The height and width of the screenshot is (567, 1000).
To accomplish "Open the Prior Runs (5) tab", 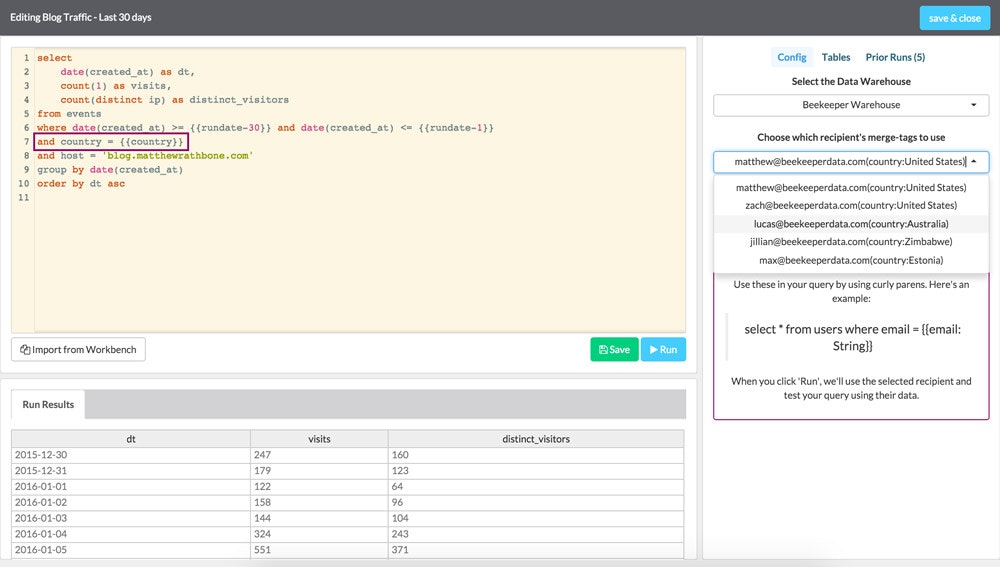I will coord(895,58).
